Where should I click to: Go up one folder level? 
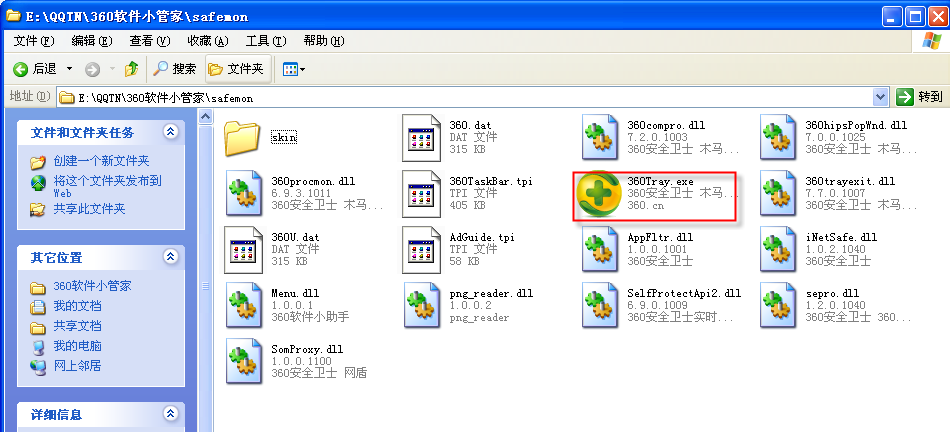[131, 69]
